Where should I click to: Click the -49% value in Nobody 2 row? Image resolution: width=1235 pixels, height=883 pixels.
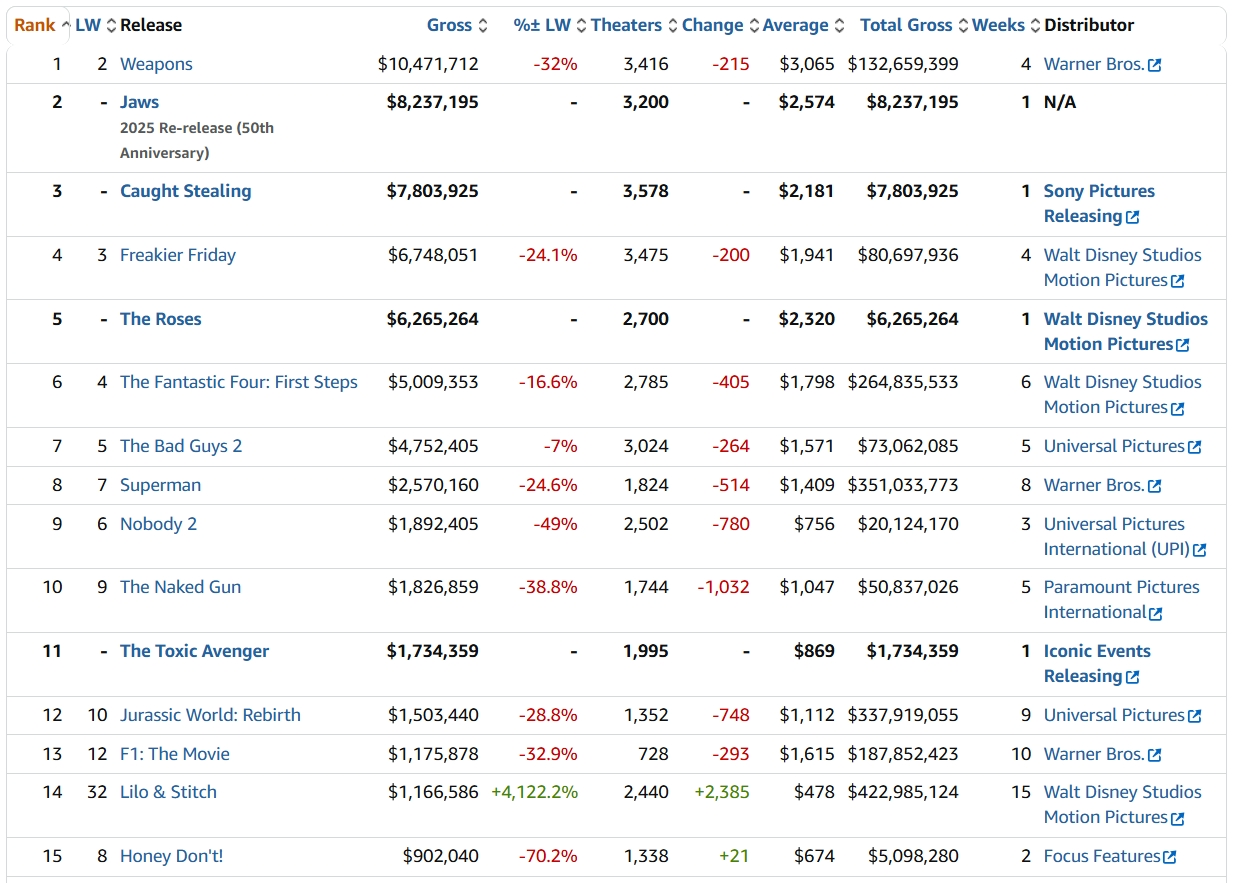(555, 524)
